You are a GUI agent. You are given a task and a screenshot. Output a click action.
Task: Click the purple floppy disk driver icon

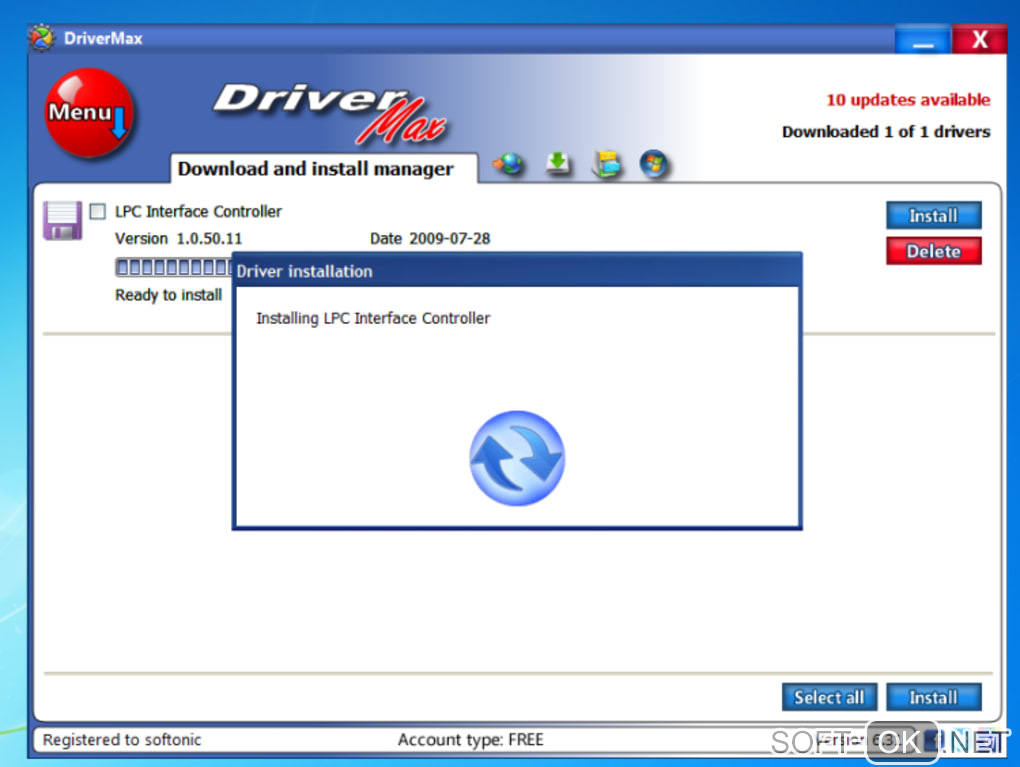(x=62, y=221)
